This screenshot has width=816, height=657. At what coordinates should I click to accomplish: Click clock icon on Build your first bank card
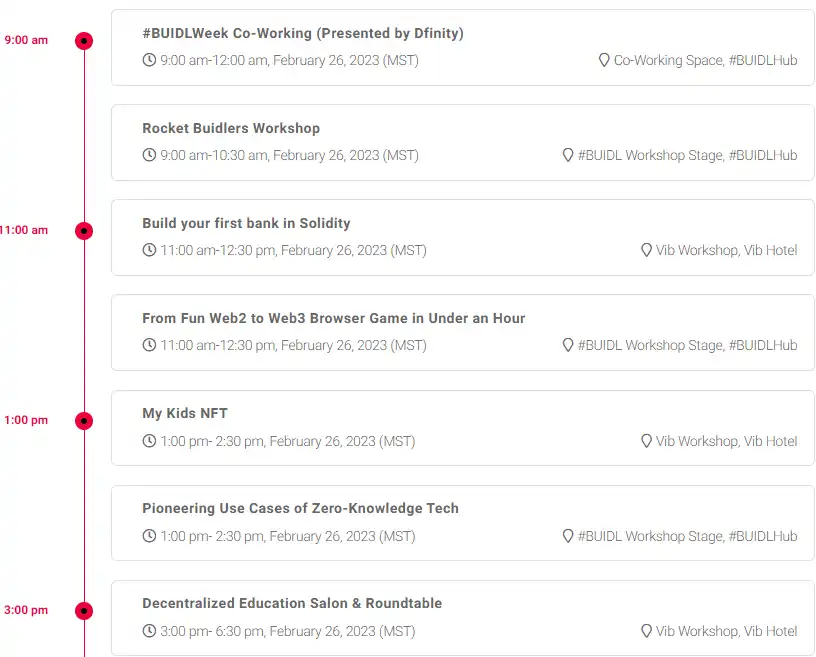[x=149, y=250]
